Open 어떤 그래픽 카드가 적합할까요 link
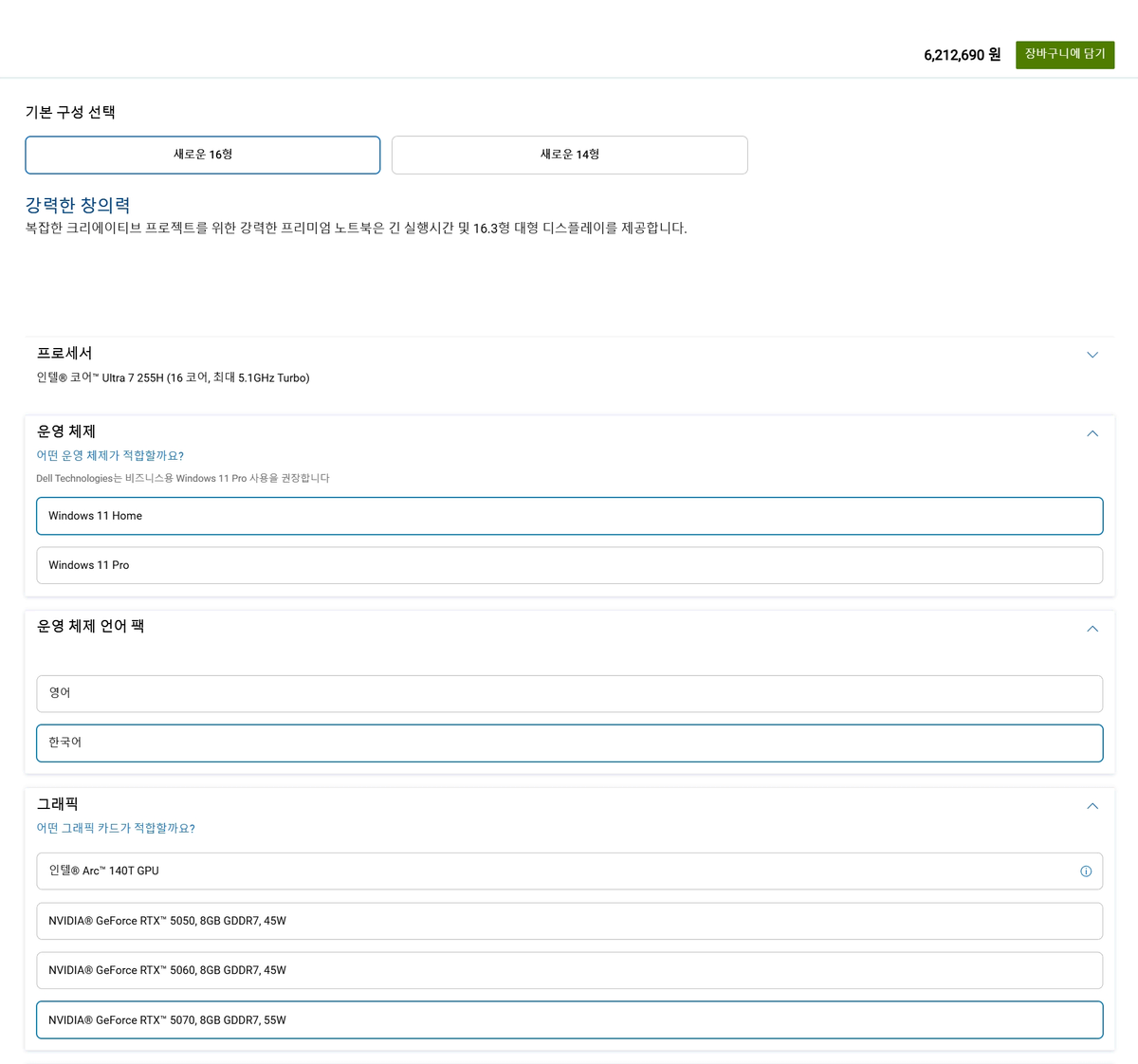This screenshot has height=1064, width=1138. [x=116, y=828]
